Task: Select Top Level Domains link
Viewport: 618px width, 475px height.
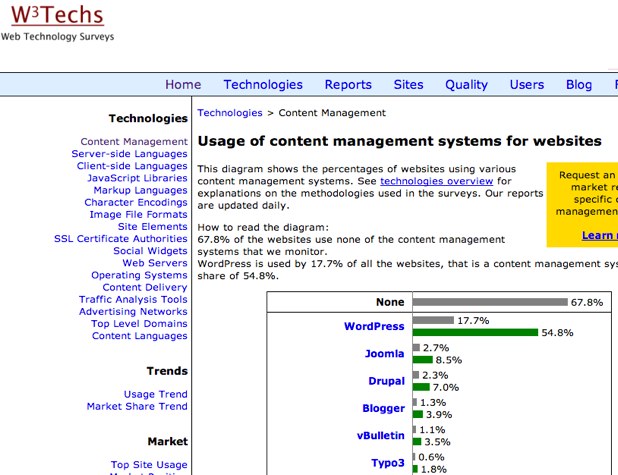Action: click(x=139, y=324)
